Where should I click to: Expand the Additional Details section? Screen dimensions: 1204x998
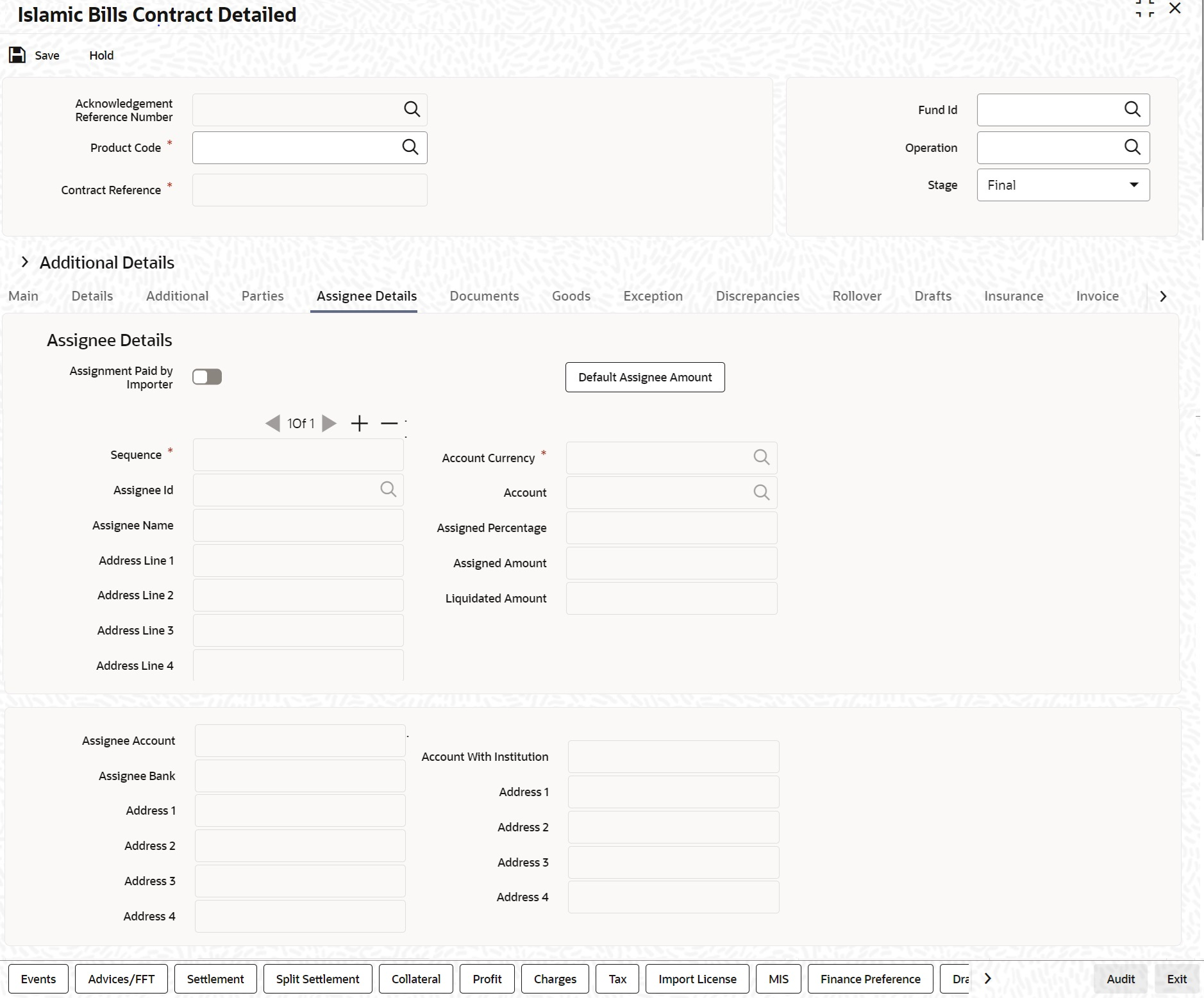point(25,262)
